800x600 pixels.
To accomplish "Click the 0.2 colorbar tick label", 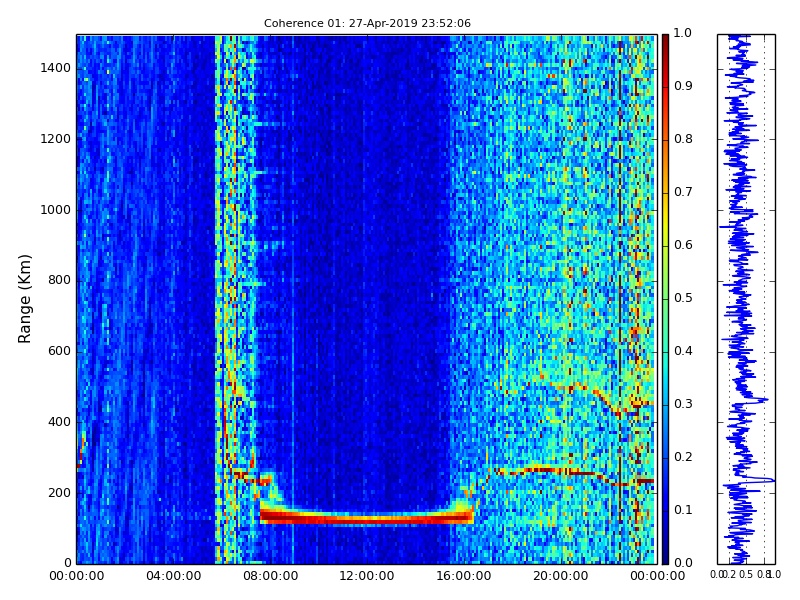I will (683, 457).
